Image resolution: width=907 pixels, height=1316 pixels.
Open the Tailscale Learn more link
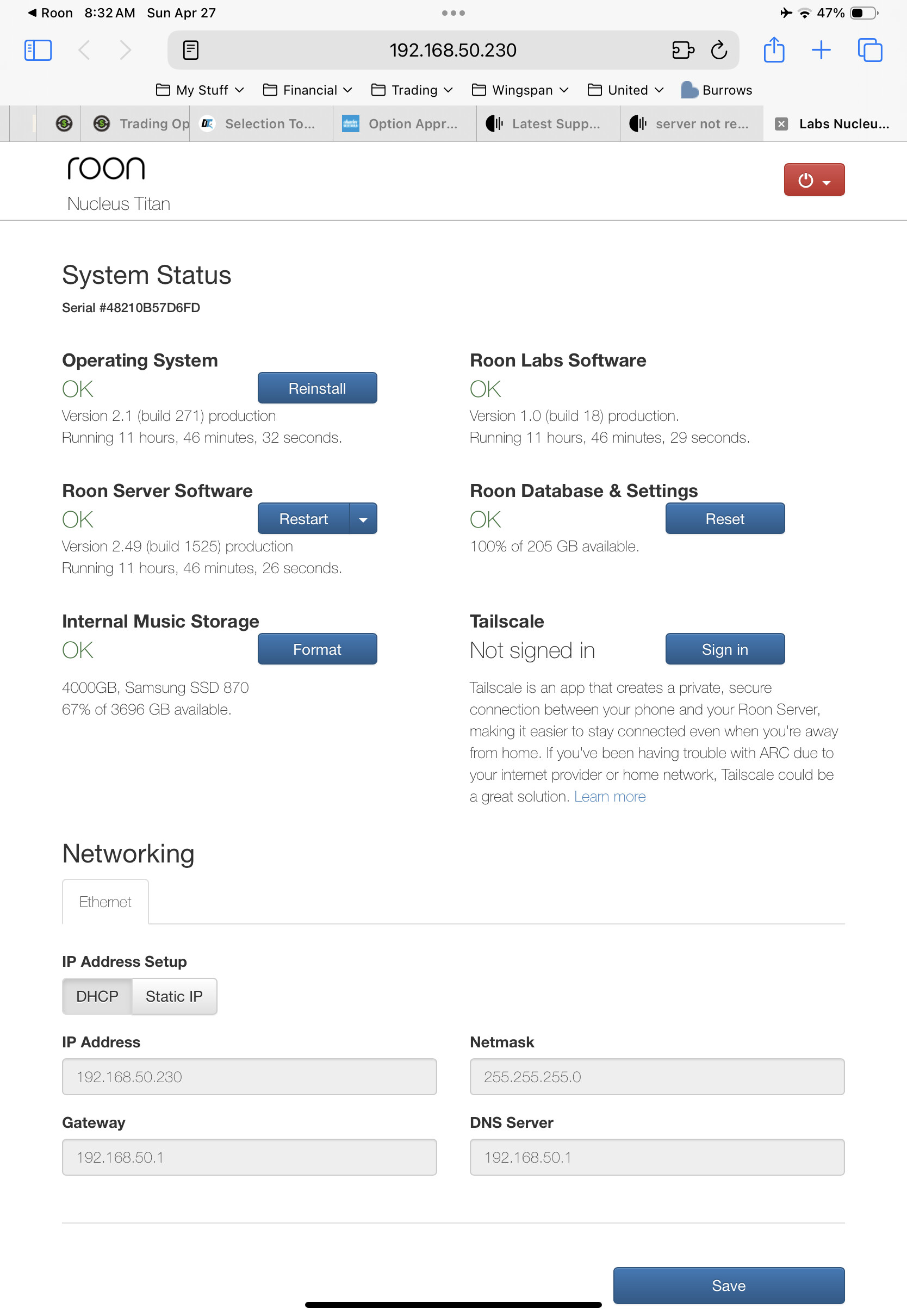point(610,797)
